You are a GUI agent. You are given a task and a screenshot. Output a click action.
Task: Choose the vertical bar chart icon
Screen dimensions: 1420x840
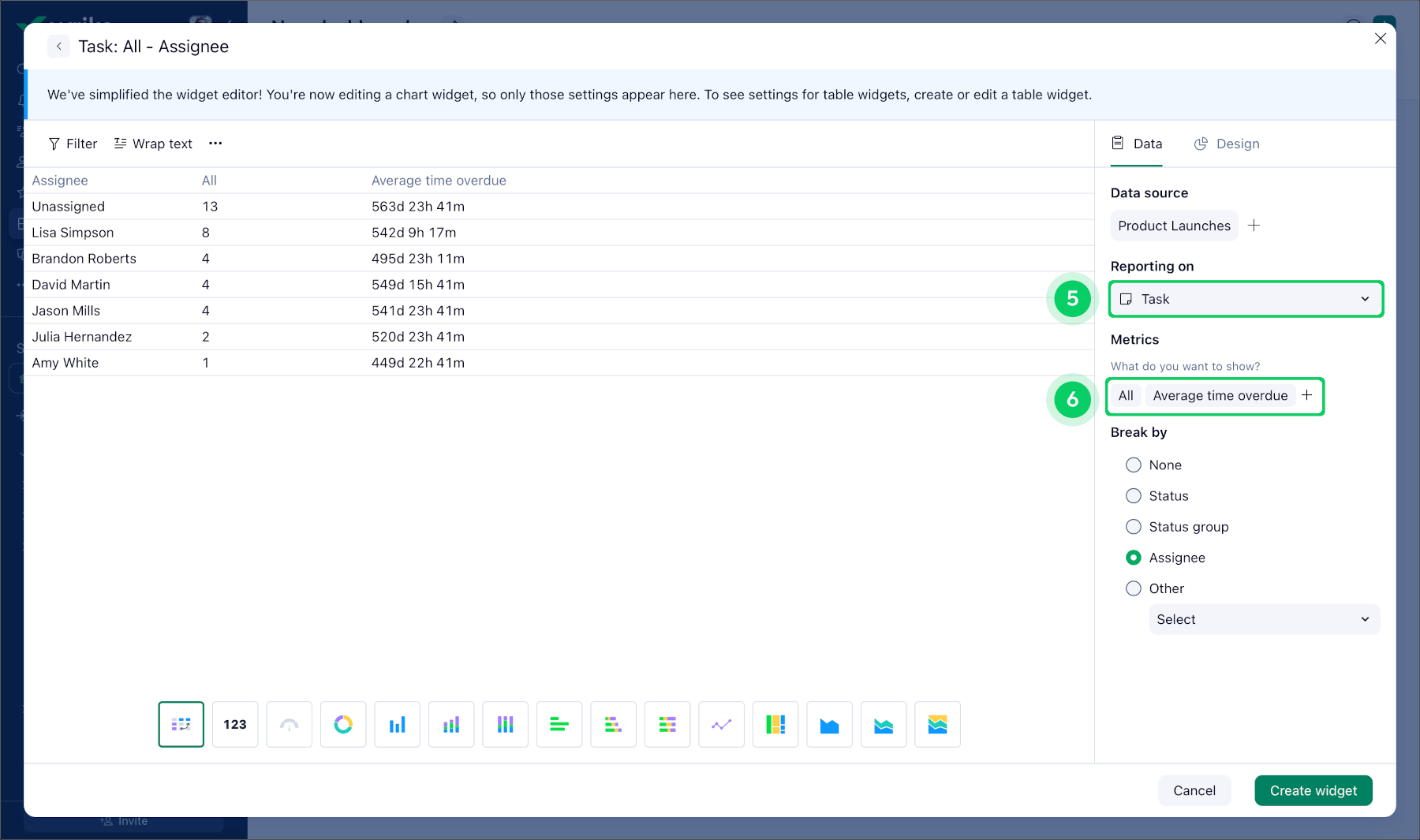point(397,724)
